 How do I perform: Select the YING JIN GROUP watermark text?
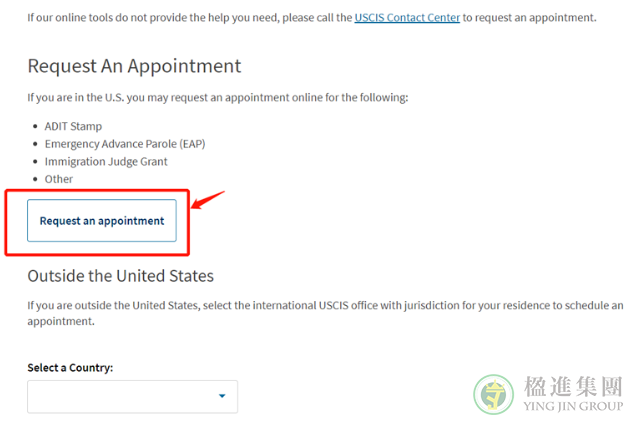(573, 406)
